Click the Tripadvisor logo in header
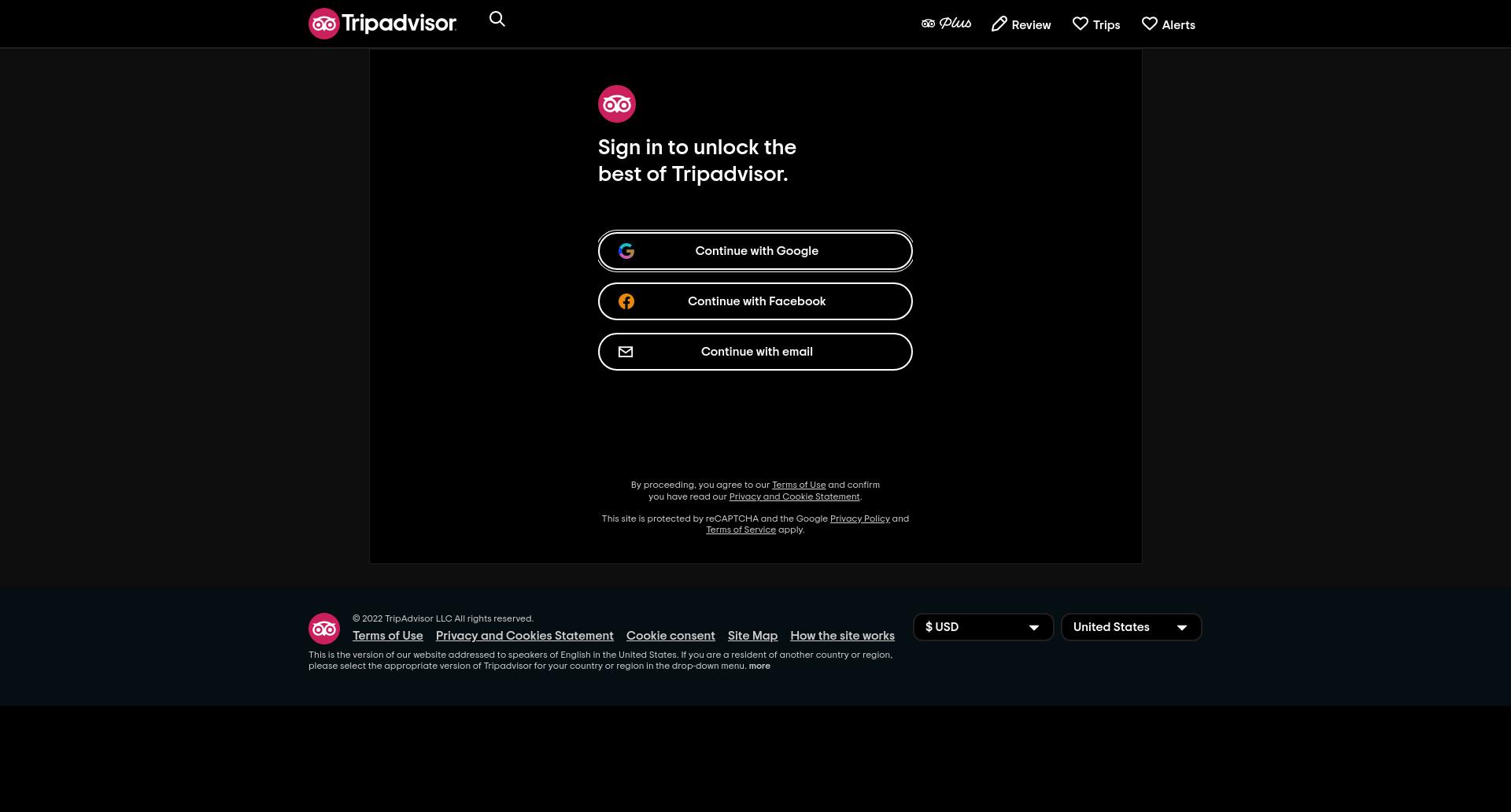Viewport: 1511px width, 812px height. tap(382, 24)
